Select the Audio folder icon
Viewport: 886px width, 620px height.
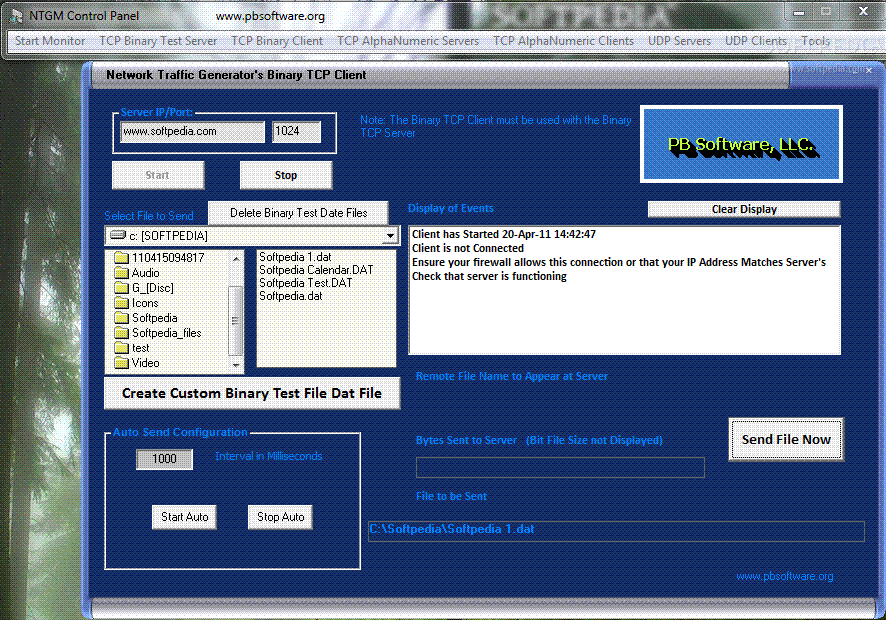pyautogui.click(x=121, y=273)
